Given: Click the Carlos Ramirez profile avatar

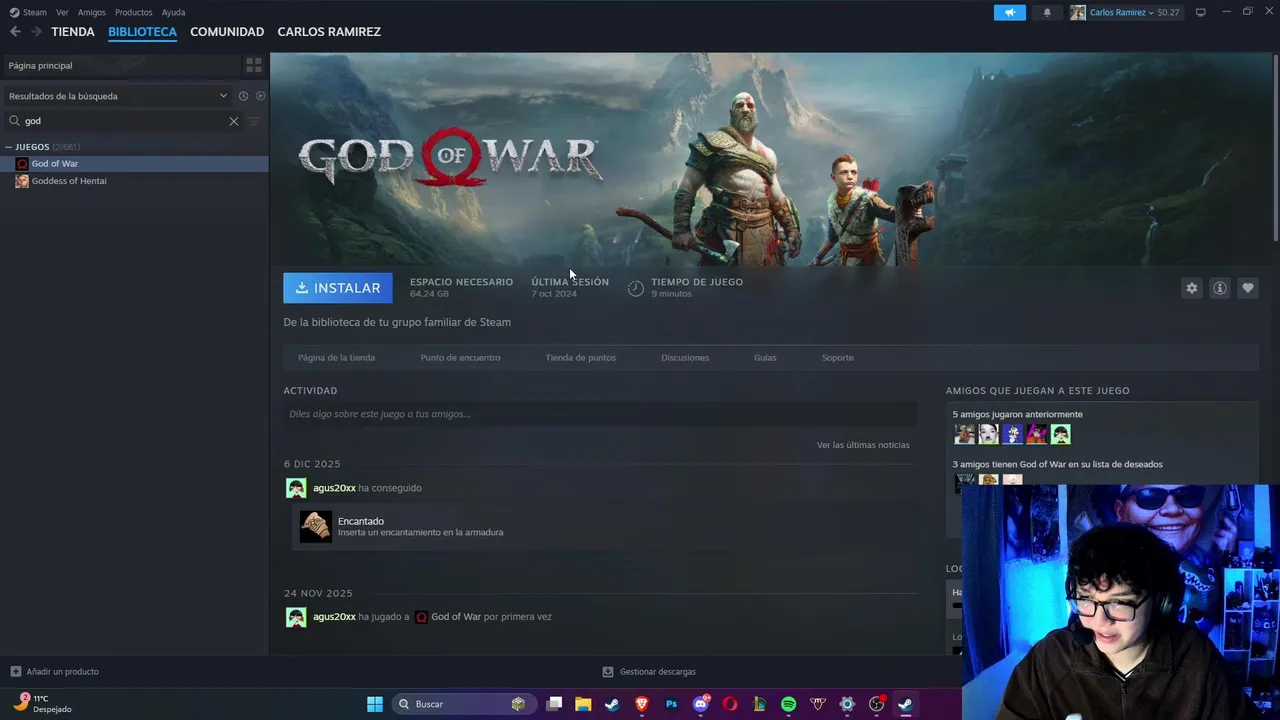Looking at the screenshot, I should click(1078, 13).
